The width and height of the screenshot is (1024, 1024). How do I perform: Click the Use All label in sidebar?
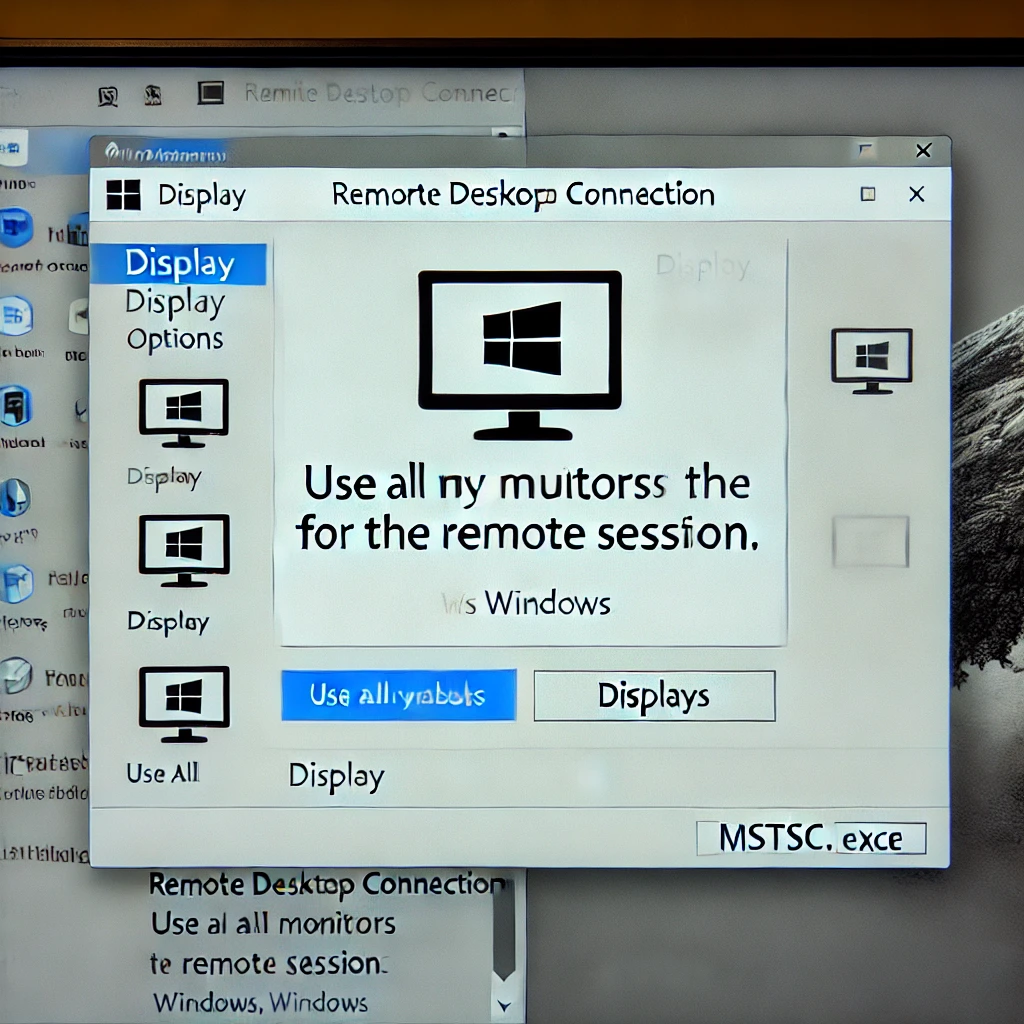163,773
